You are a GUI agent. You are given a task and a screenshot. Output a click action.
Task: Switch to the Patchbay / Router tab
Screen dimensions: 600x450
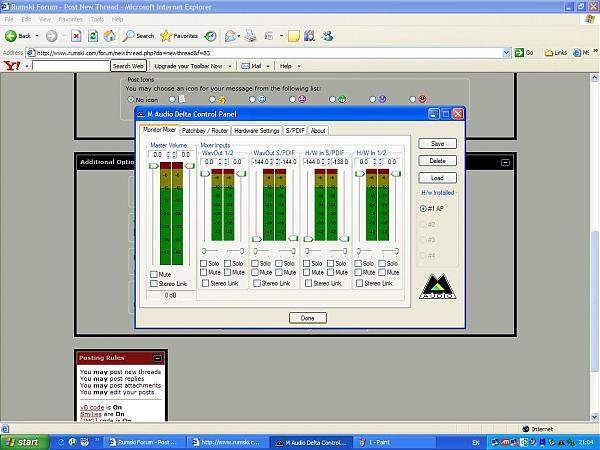tap(206, 130)
